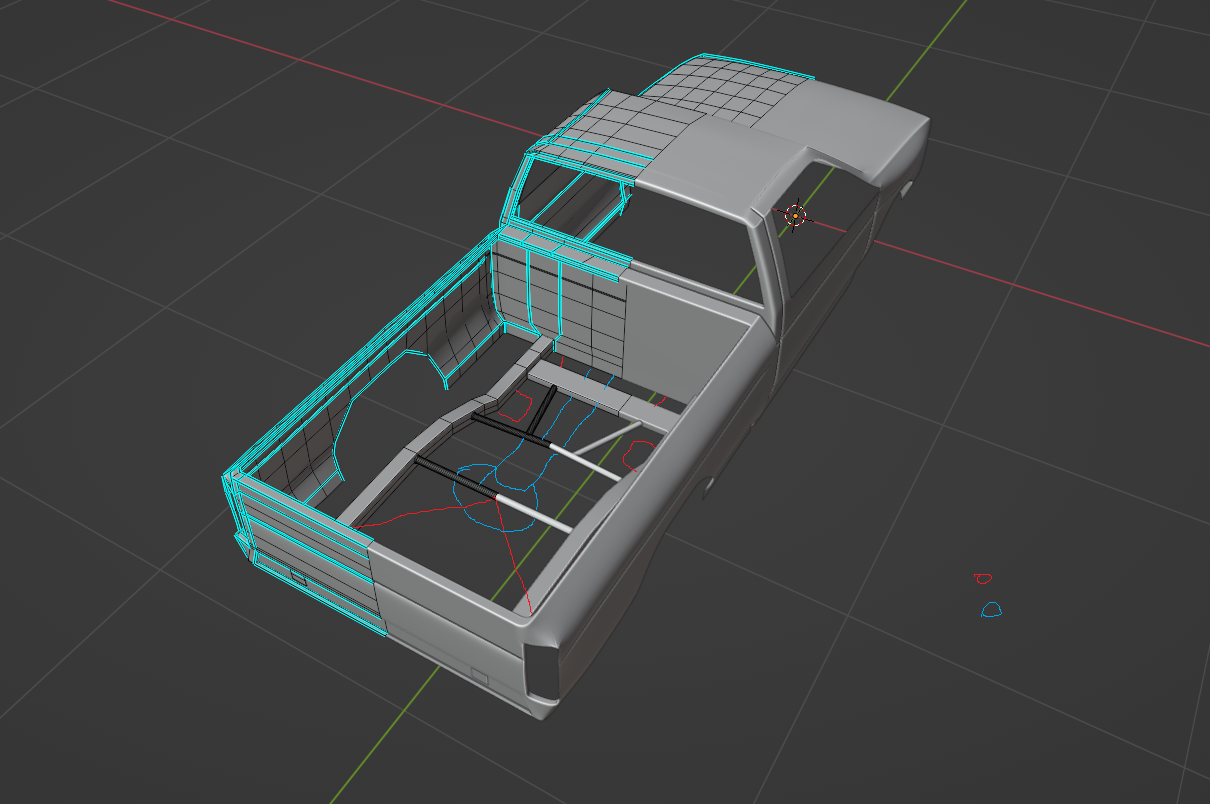Image resolution: width=1210 pixels, height=804 pixels.
Task: Select the small blue curve outside the truck
Action: [990, 609]
